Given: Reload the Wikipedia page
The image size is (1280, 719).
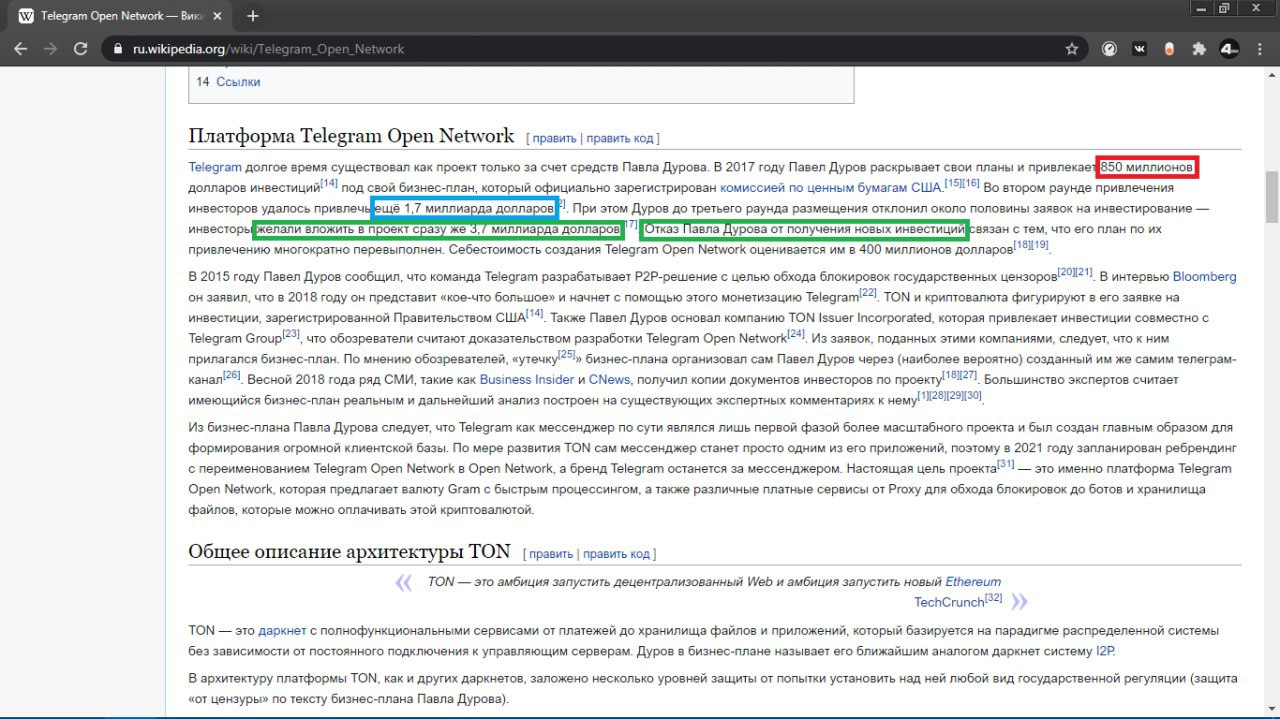Looking at the screenshot, I should pos(80,48).
